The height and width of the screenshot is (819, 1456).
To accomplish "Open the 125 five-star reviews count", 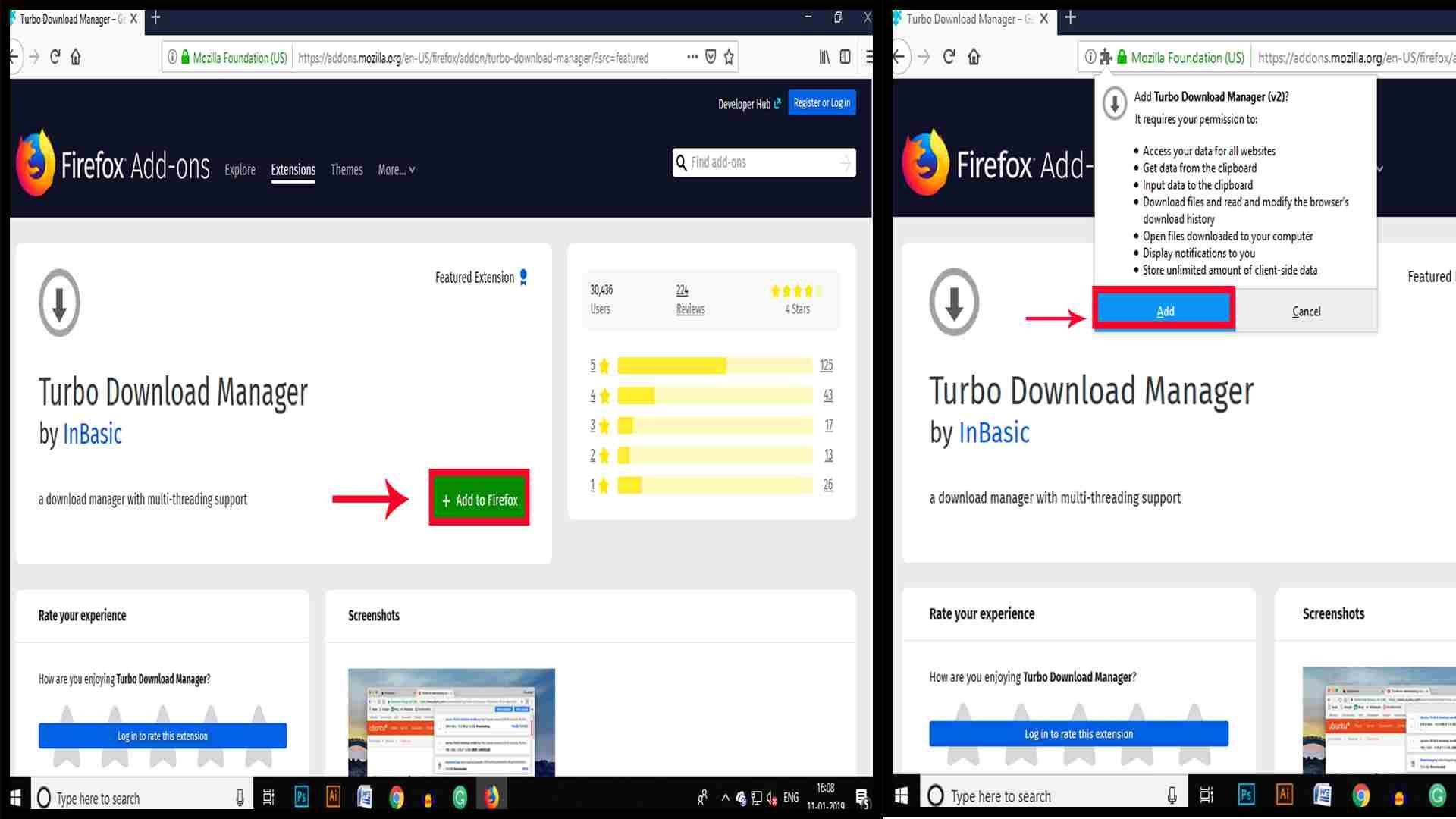I will [x=827, y=366].
